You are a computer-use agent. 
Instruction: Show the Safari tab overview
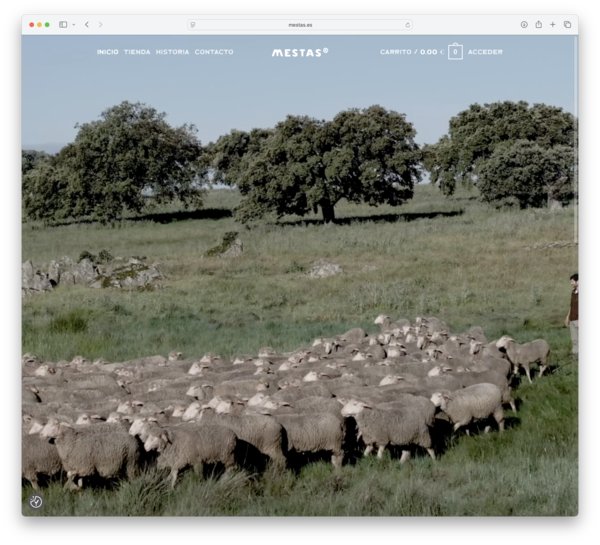(x=567, y=24)
